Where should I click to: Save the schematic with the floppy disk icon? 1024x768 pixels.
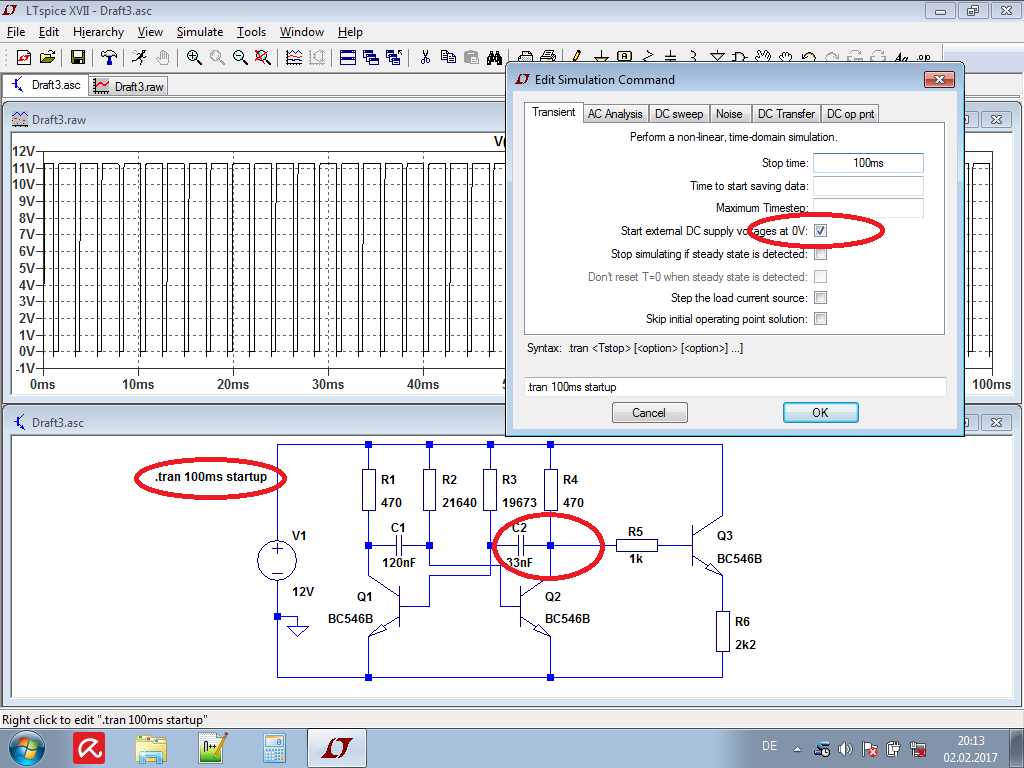[x=78, y=57]
